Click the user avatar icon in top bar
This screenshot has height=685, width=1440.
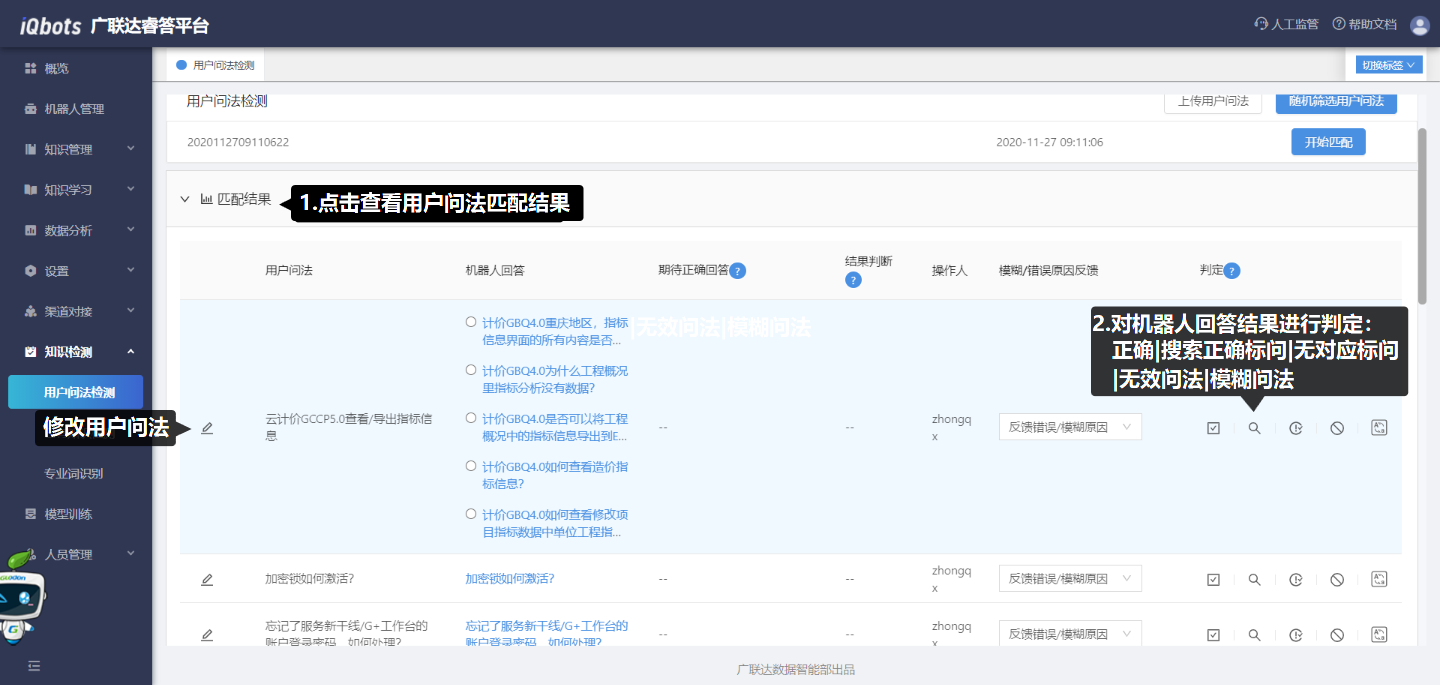tap(1419, 25)
